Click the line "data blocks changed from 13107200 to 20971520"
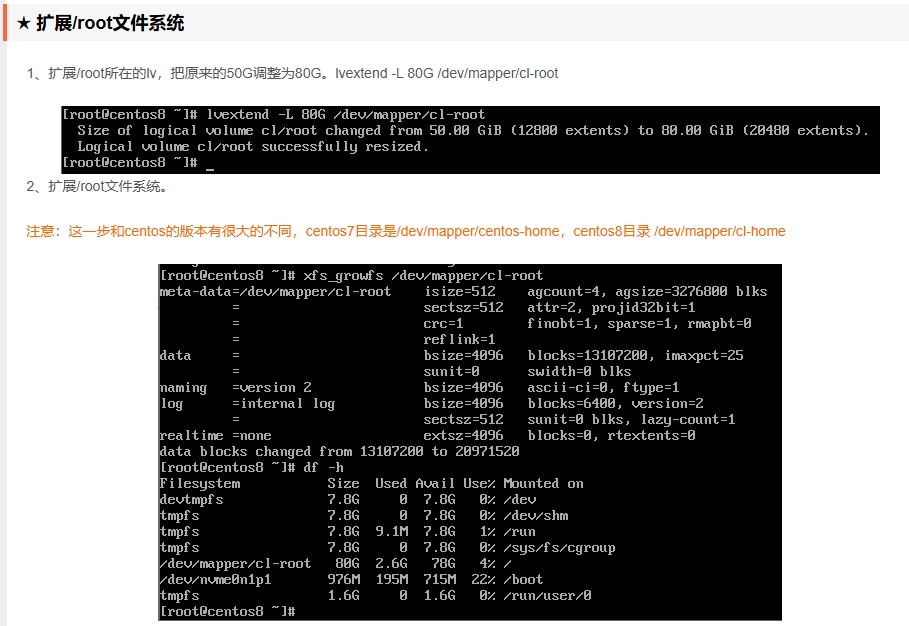 click(x=340, y=452)
